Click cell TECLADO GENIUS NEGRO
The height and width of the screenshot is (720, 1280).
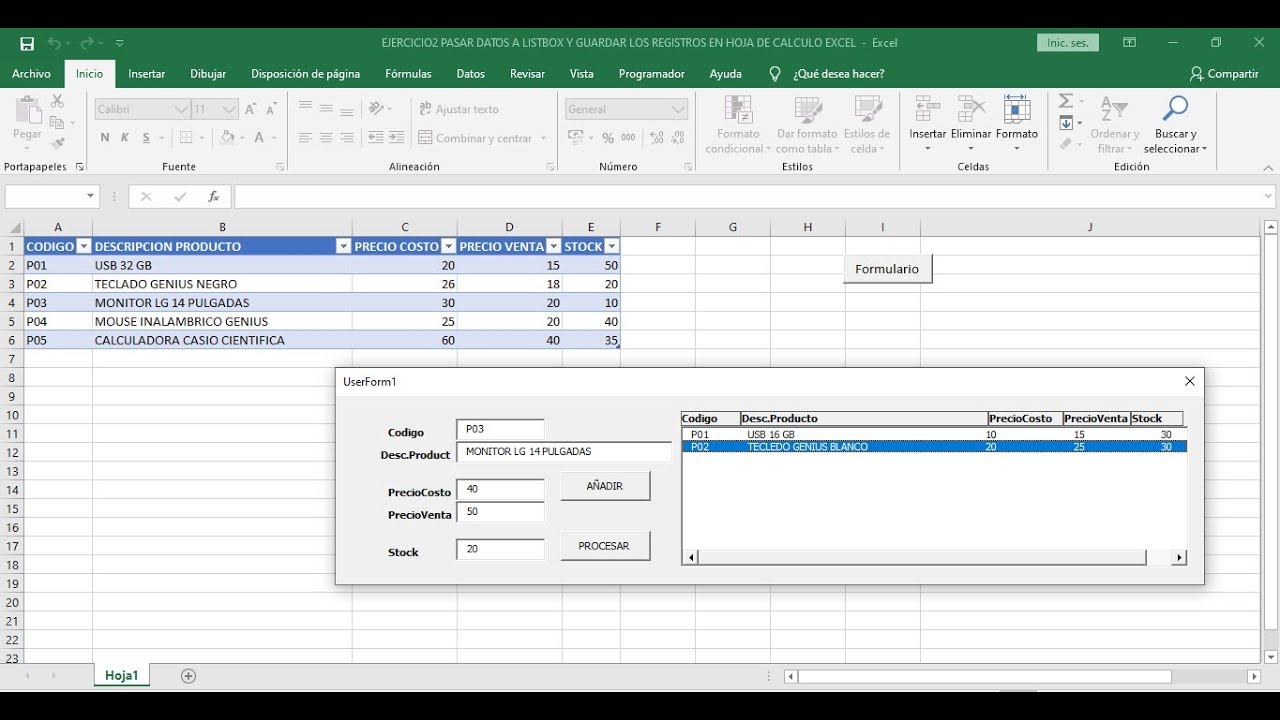pyautogui.click(x=222, y=284)
